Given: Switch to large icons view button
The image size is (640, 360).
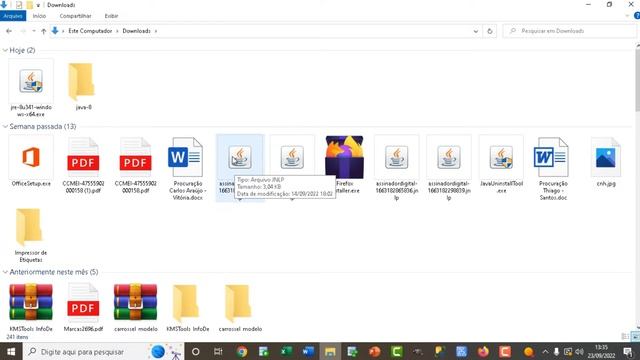Looking at the screenshot, I should [635, 336].
